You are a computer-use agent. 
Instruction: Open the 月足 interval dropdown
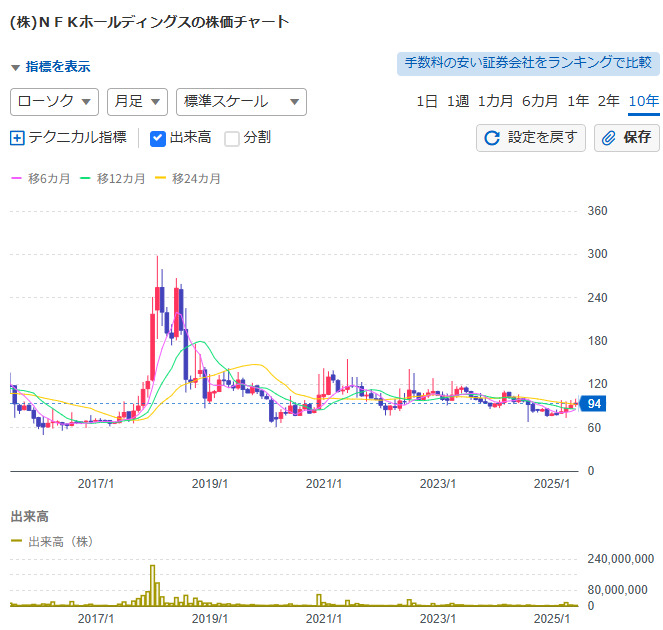tap(137, 102)
